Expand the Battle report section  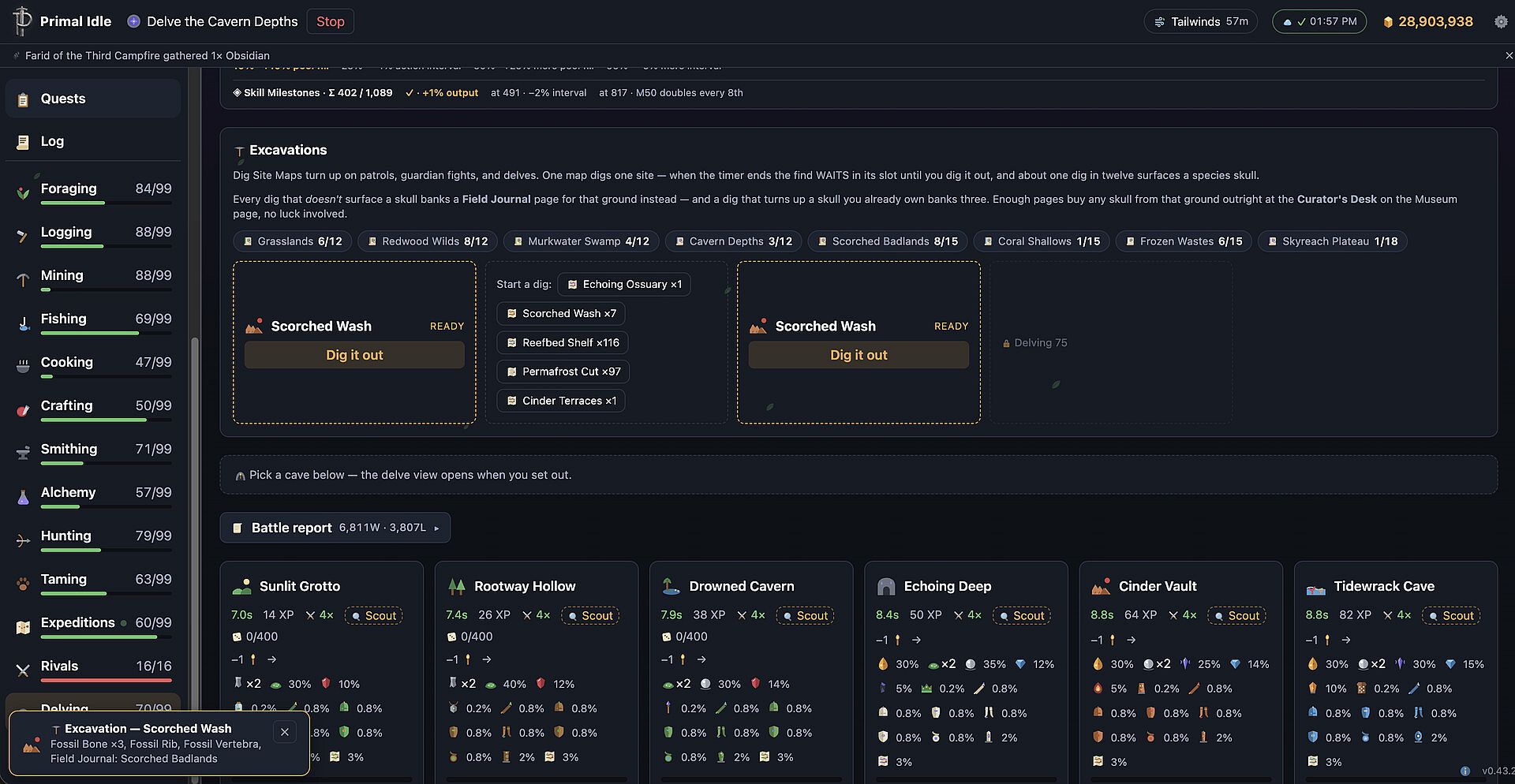(335, 528)
